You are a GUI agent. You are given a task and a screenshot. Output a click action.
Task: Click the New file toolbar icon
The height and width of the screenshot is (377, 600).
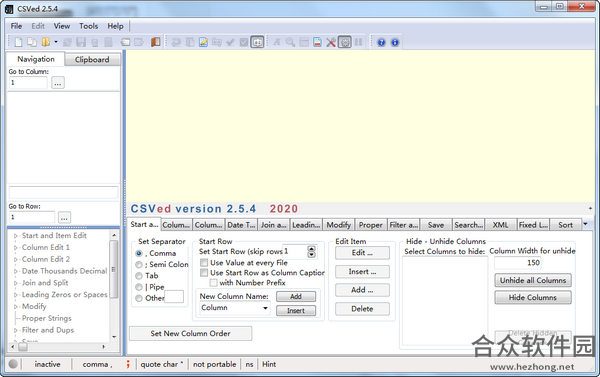[x=18, y=42]
